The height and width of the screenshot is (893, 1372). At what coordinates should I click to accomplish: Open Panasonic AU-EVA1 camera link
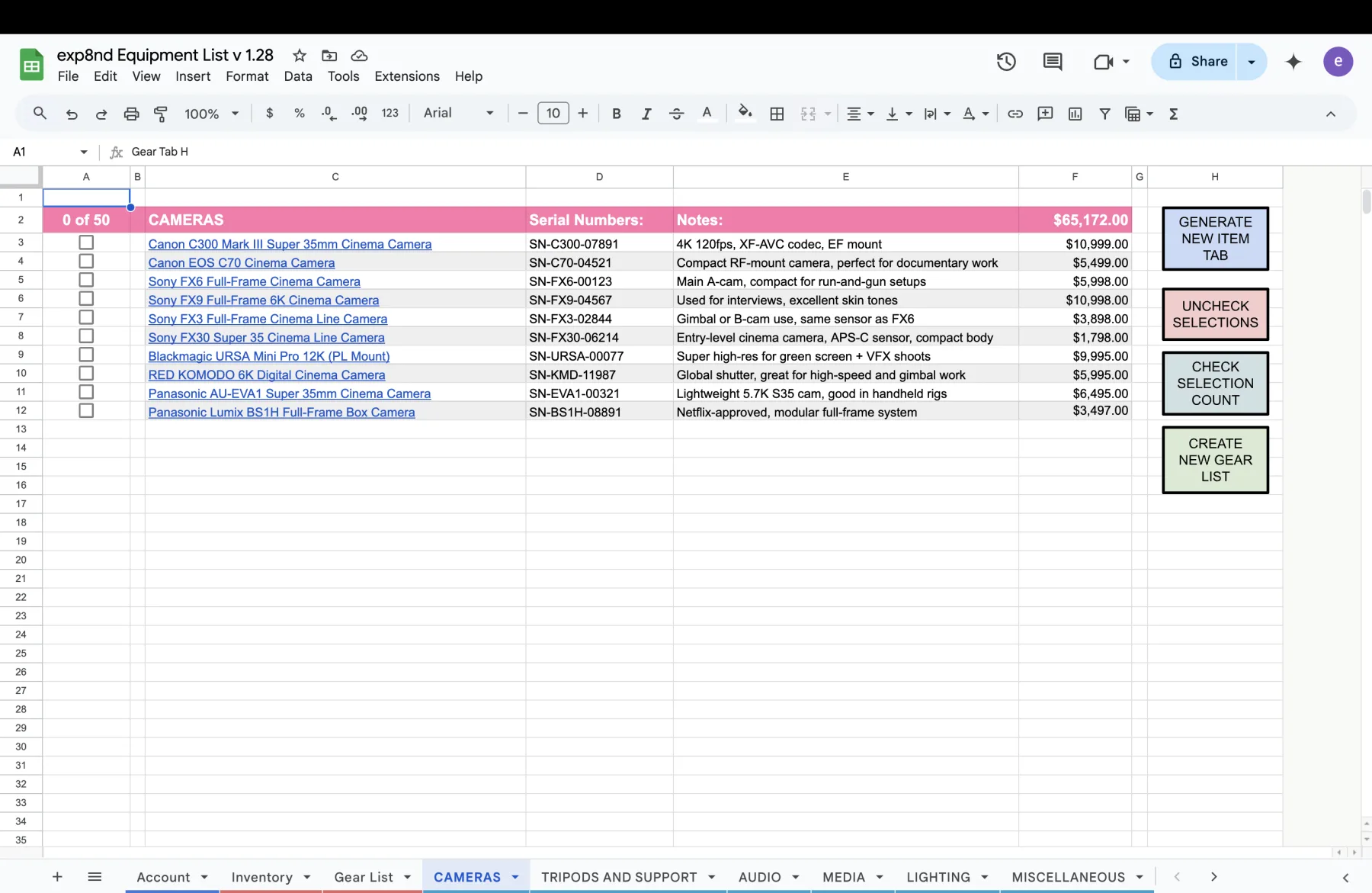[x=290, y=393]
